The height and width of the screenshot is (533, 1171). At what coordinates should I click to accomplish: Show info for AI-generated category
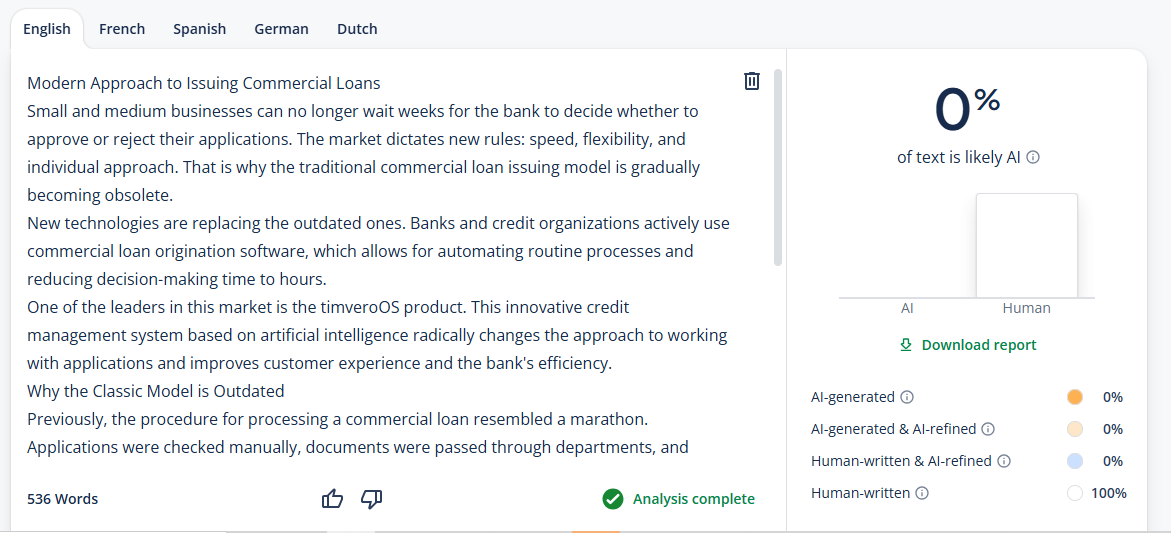[x=907, y=397]
